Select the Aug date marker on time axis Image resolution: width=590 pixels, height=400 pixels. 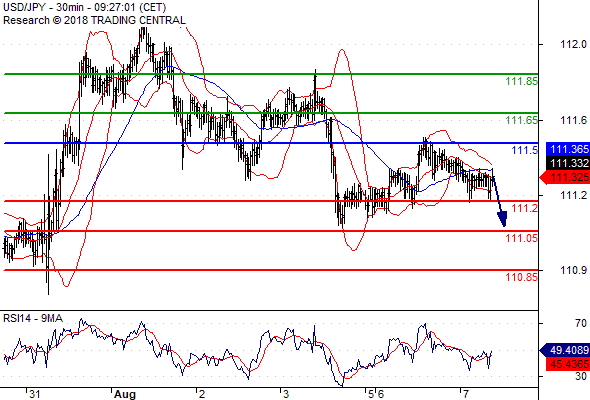125,394
